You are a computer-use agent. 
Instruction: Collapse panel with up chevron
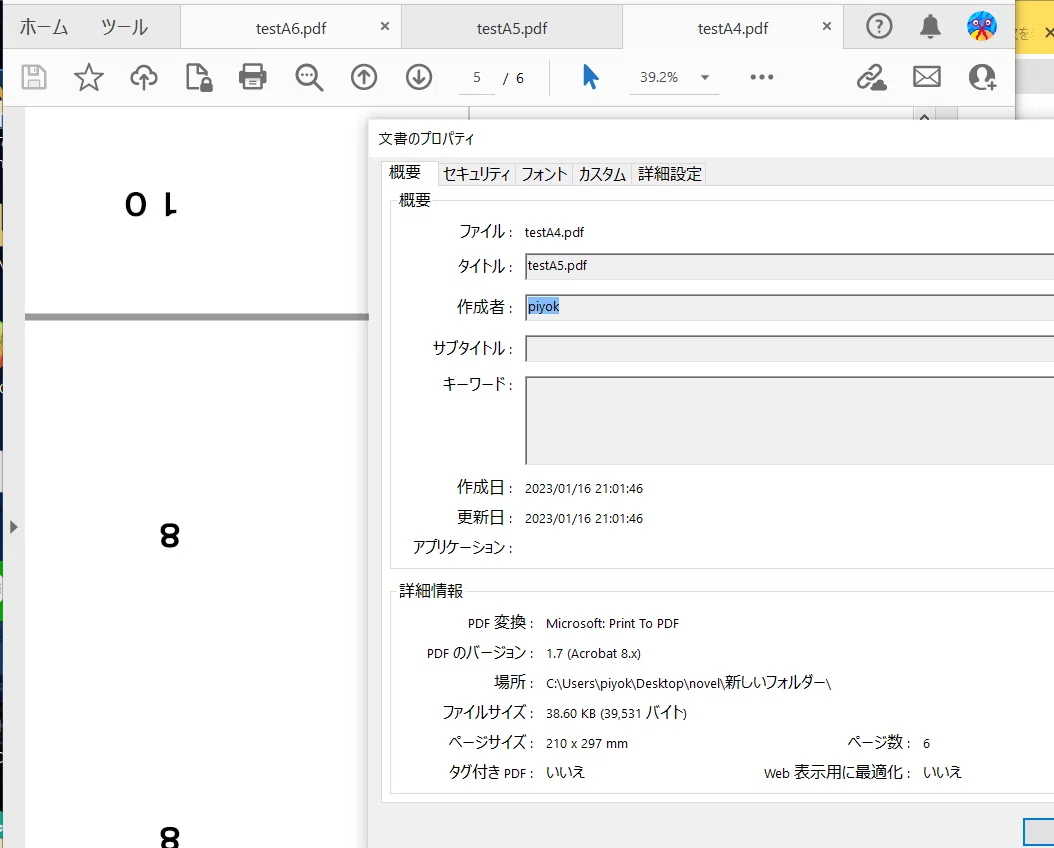(x=924, y=116)
